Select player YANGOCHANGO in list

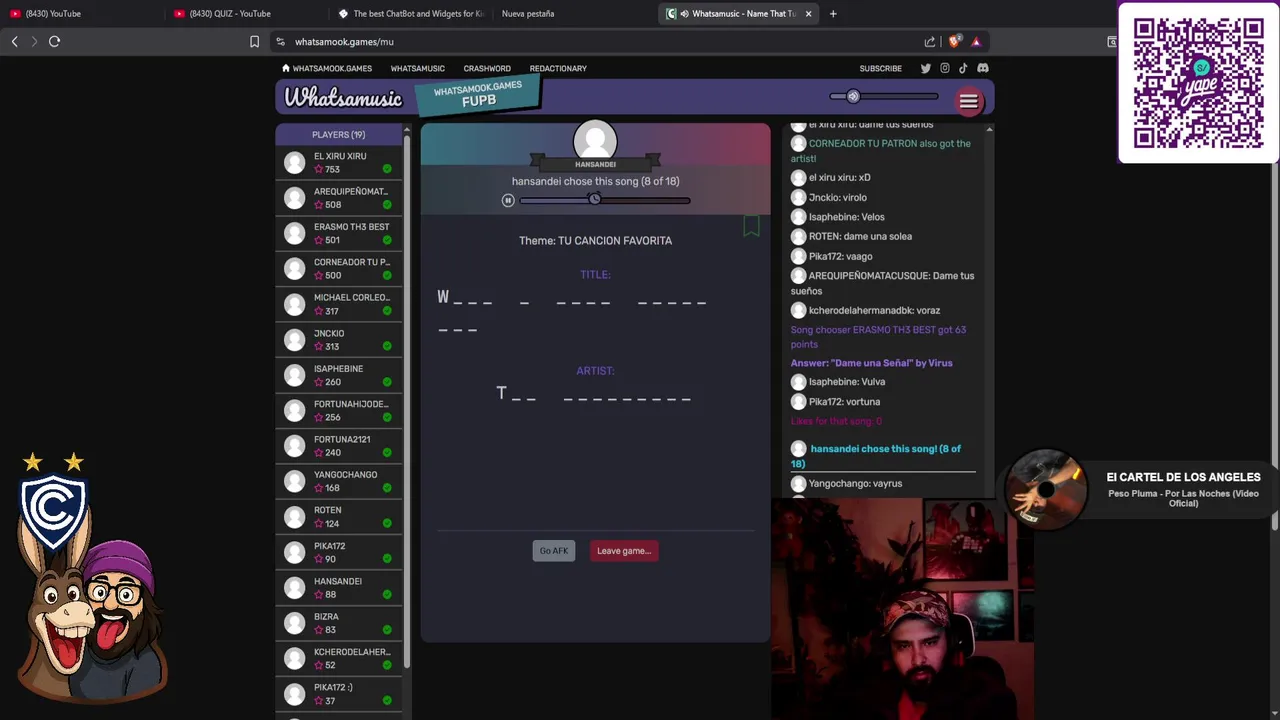339,481
